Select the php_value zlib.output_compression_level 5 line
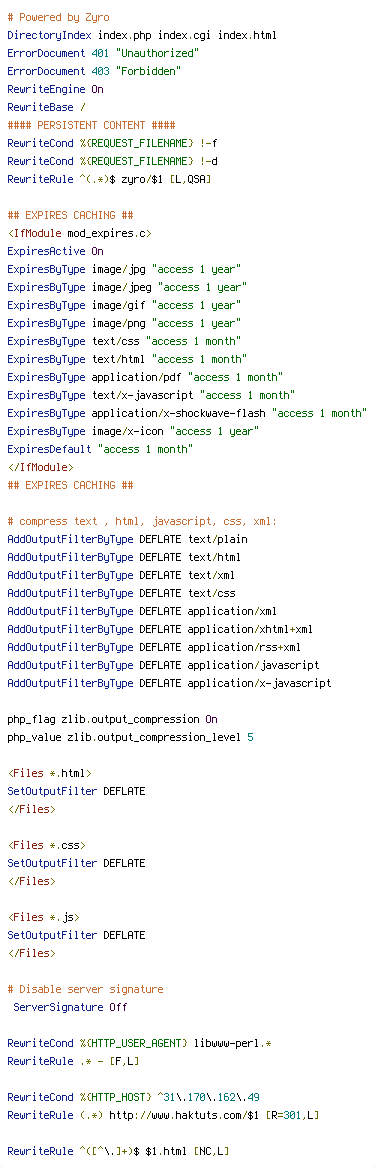Viewport: 376px width, 1168px height. (x=130, y=737)
